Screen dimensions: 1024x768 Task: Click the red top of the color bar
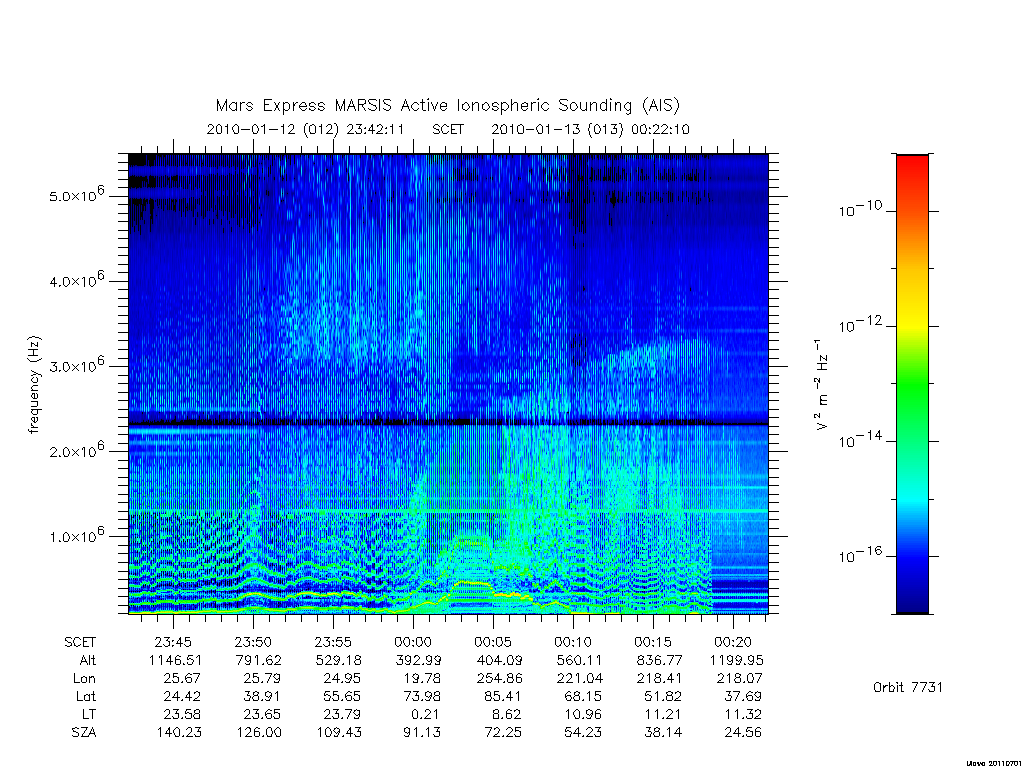pos(912,165)
